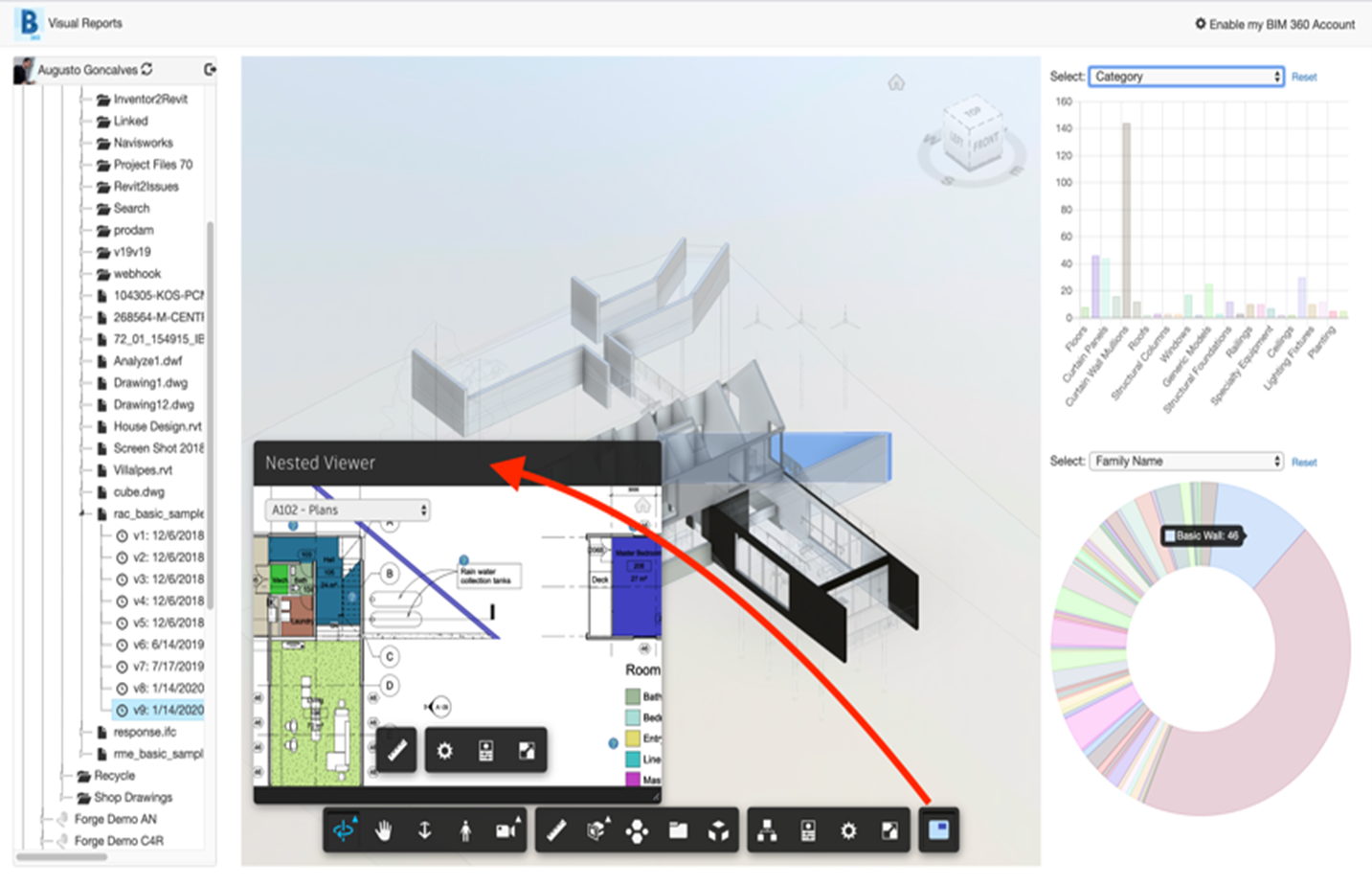1372x885 pixels.
Task: Click Reset next to the Category chart
Action: pyautogui.click(x=1304, y=76)
